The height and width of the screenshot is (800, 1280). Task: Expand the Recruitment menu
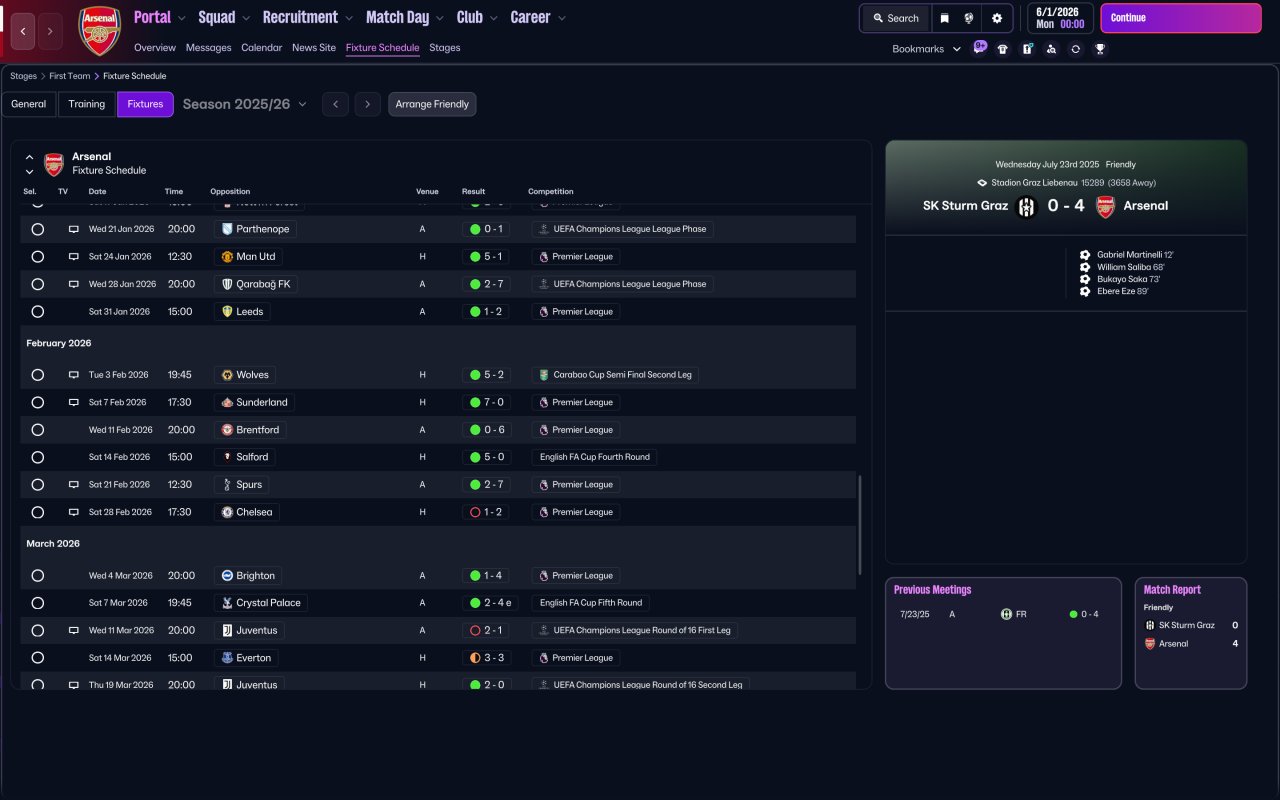[x=307, y=17]
